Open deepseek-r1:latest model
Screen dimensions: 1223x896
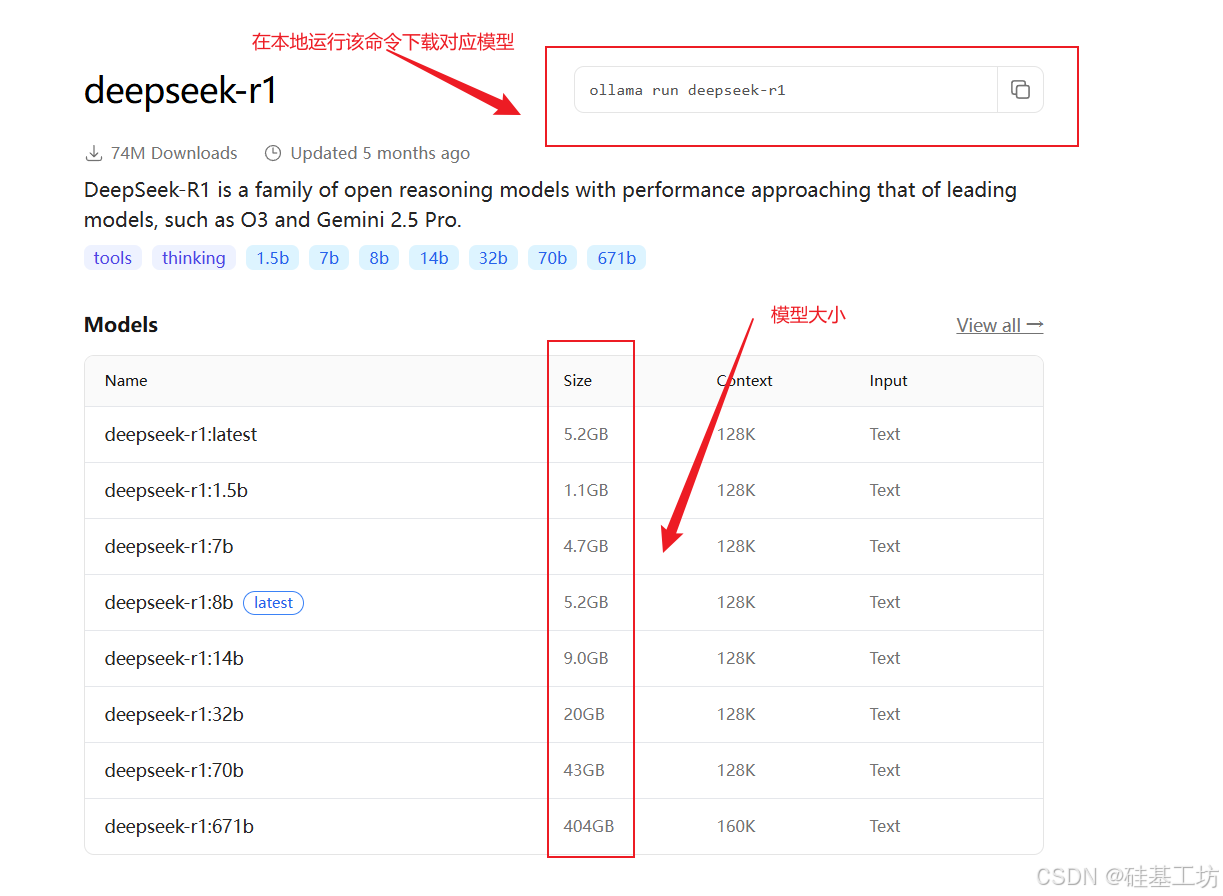(181, 434)
